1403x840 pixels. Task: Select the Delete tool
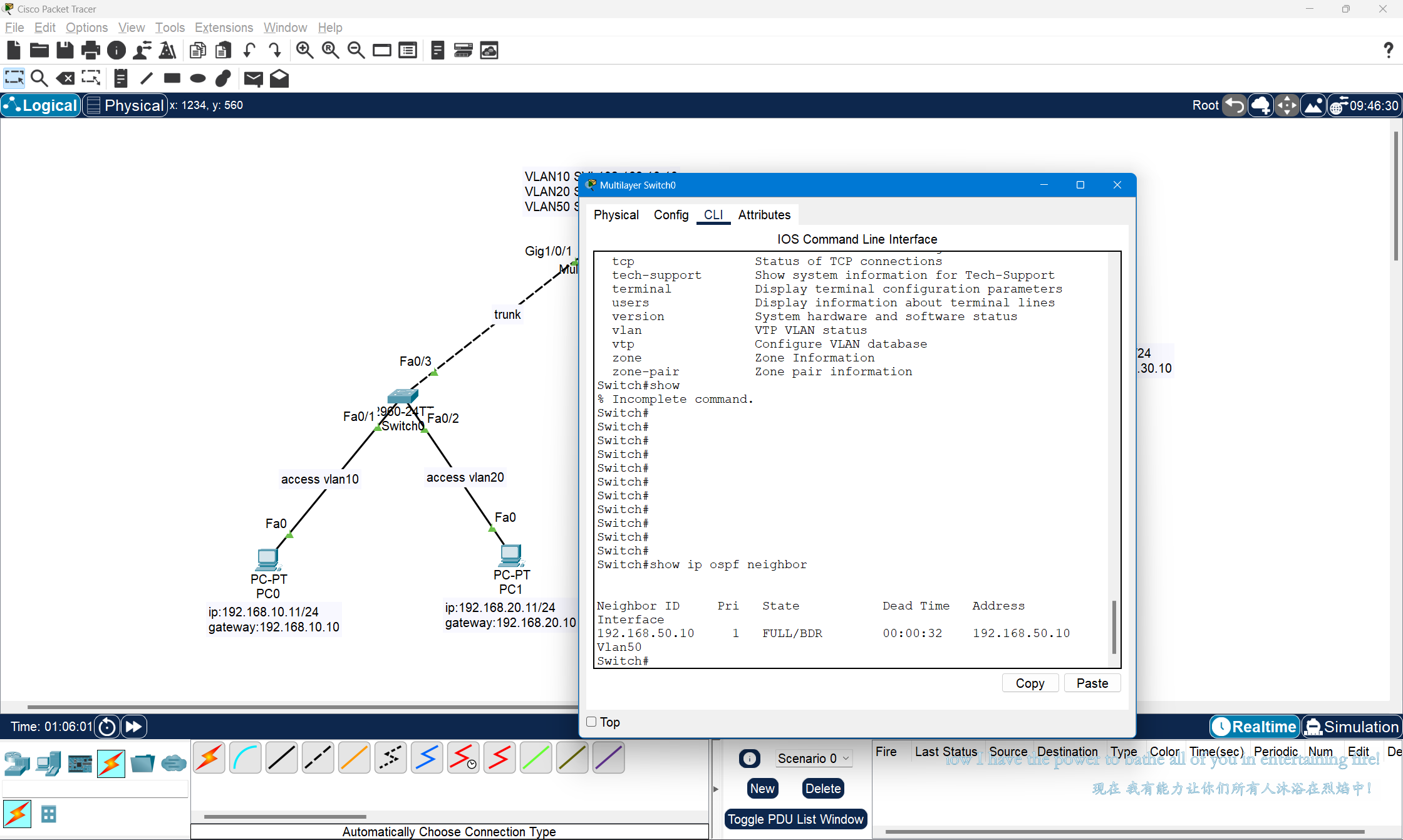click(x=65, y=78)
